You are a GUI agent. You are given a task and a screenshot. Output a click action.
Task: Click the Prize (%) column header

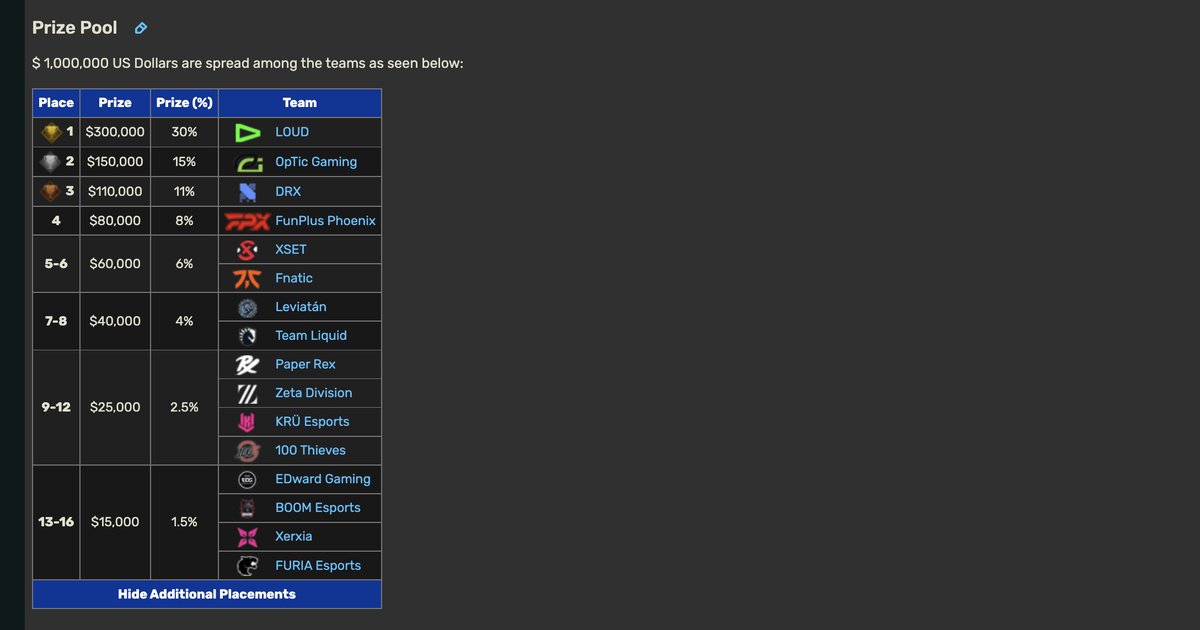184,103
